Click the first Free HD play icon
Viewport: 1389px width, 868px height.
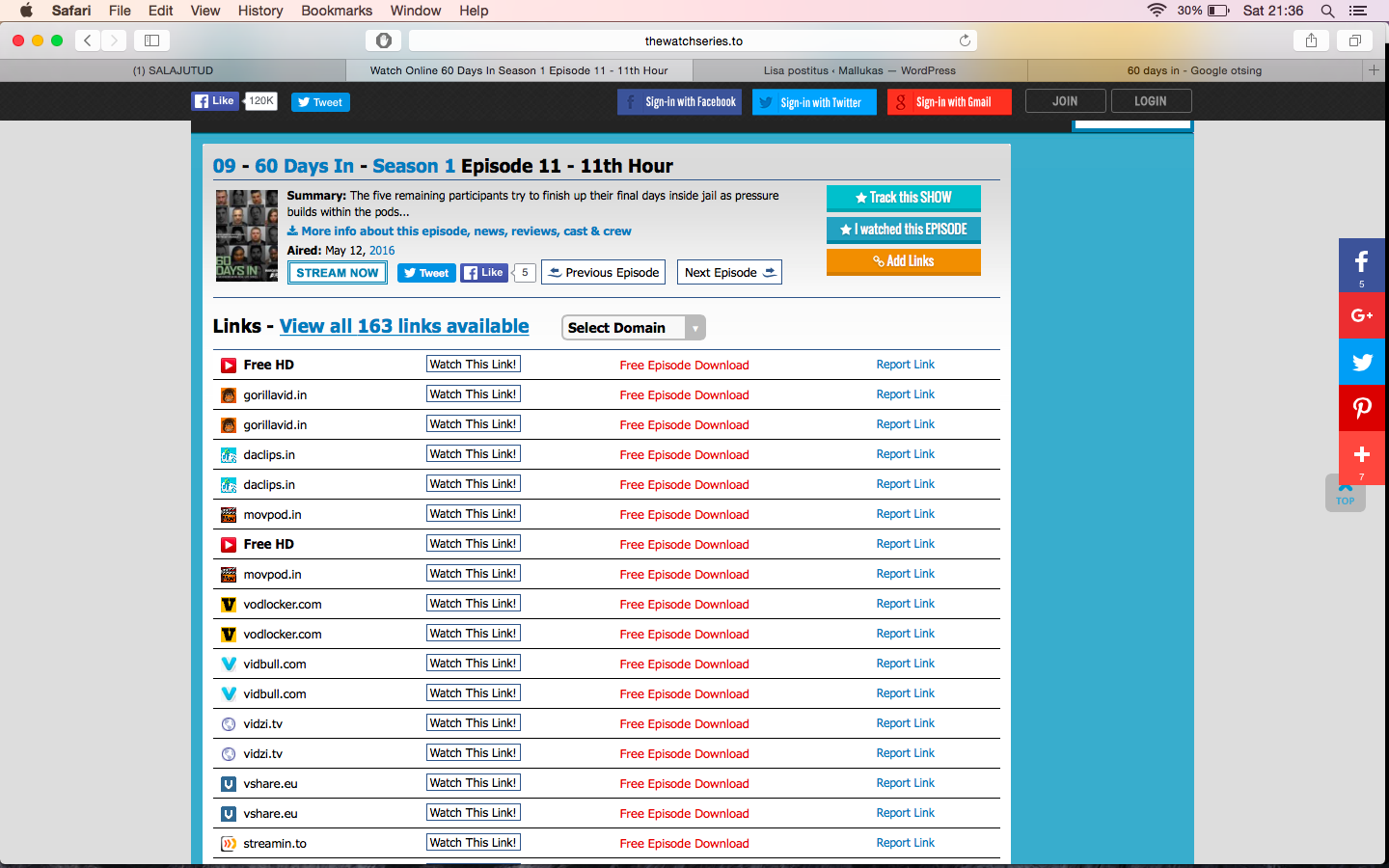[x=229, y=366]
